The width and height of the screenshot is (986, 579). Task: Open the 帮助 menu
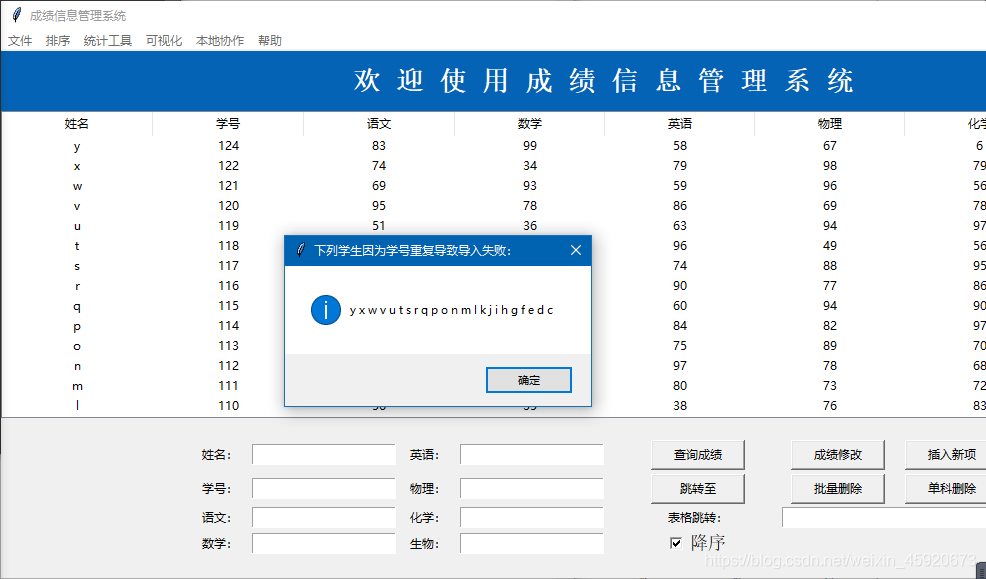269,40
